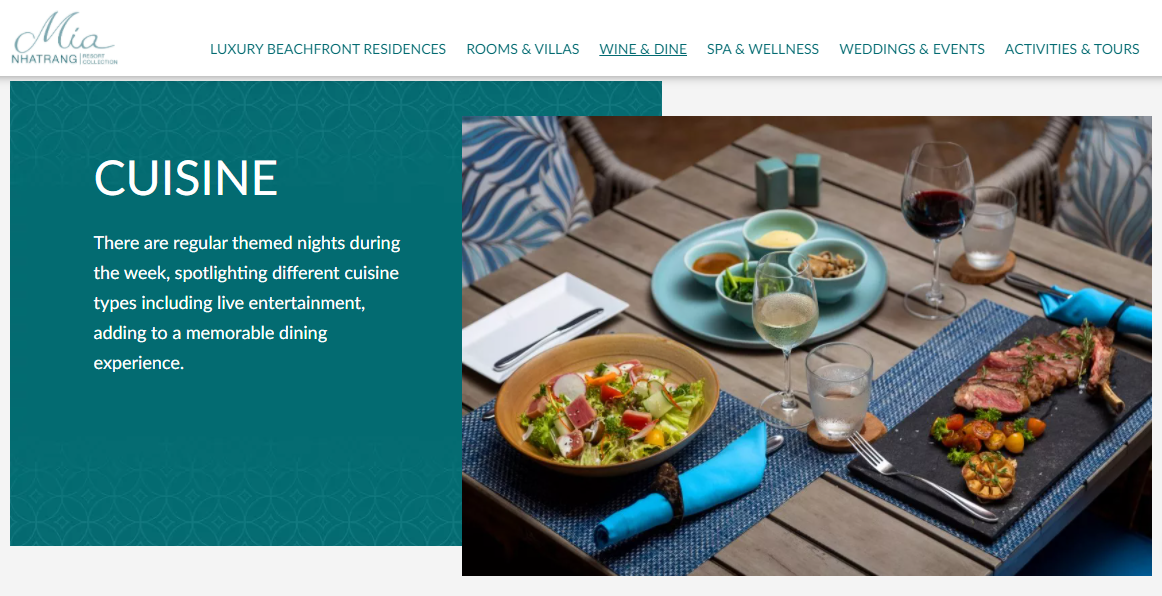The image size is (1162, 596).
Task: Open the Activities & Tours link
Action: 1072,49
